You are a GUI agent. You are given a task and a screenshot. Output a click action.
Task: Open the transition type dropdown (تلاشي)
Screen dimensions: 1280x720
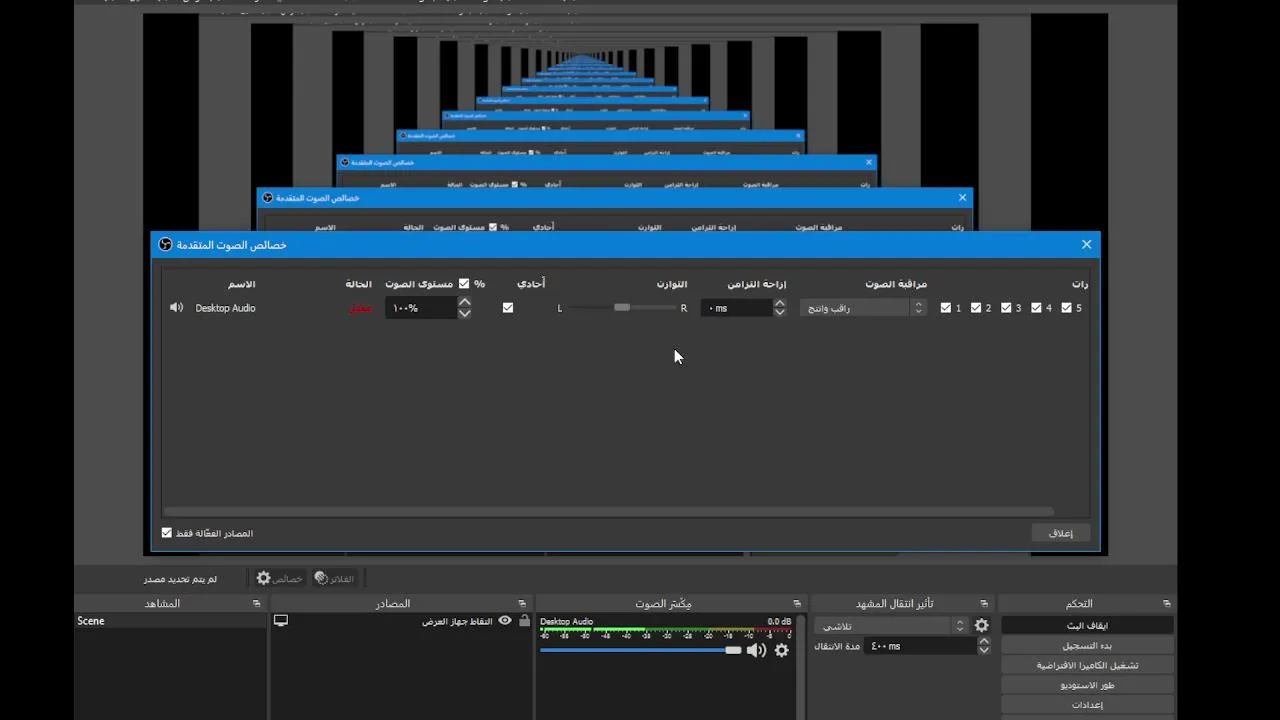coord(891,626)
